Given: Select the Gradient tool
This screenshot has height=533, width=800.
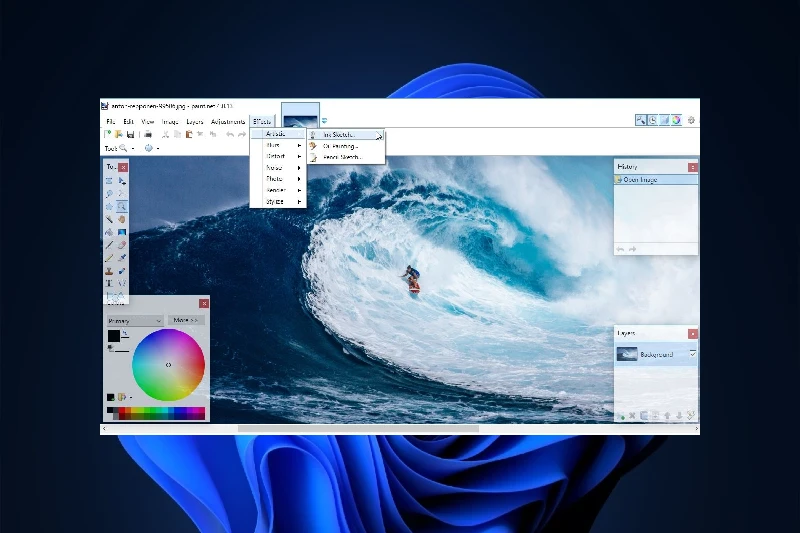Looking at the screenshot, I should 121,232.
